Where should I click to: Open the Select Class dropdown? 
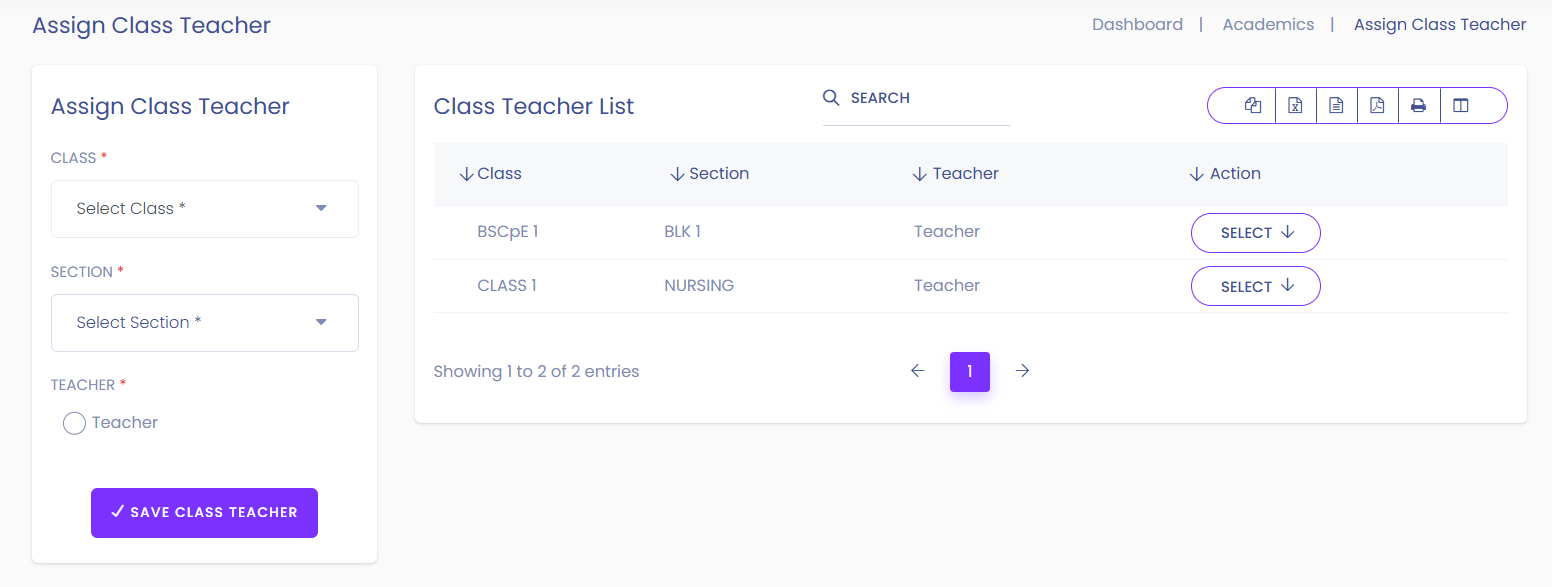(205, 209)
